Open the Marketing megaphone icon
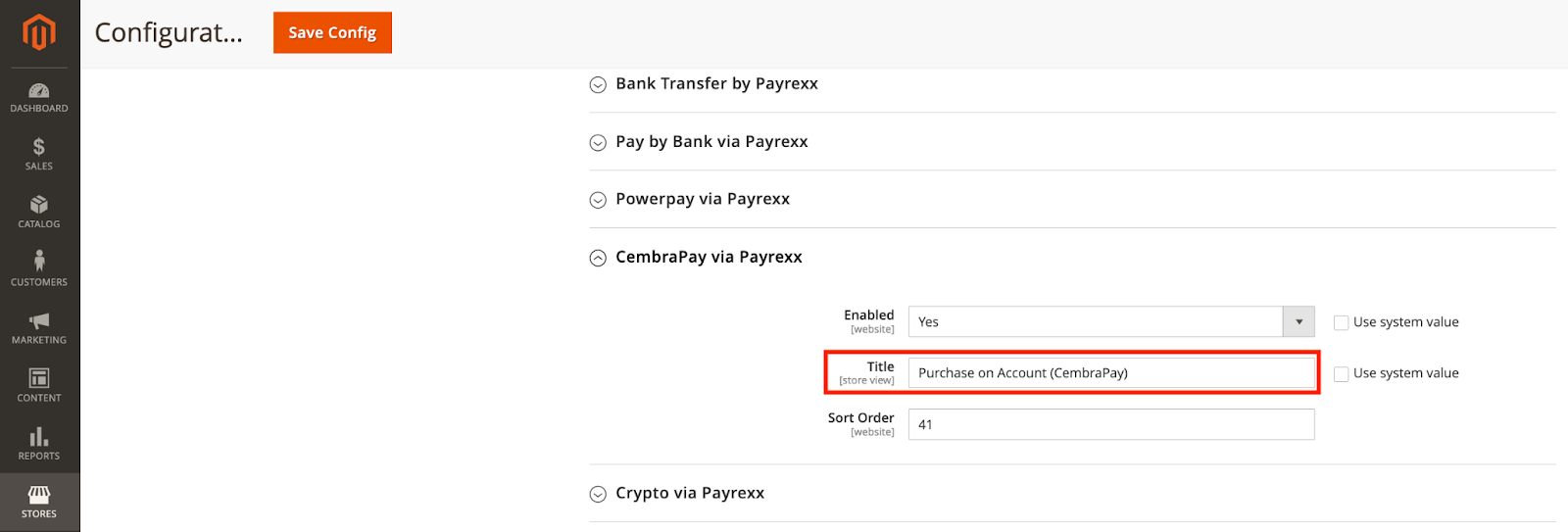1568x532 pixels. [x=39, y=321]
